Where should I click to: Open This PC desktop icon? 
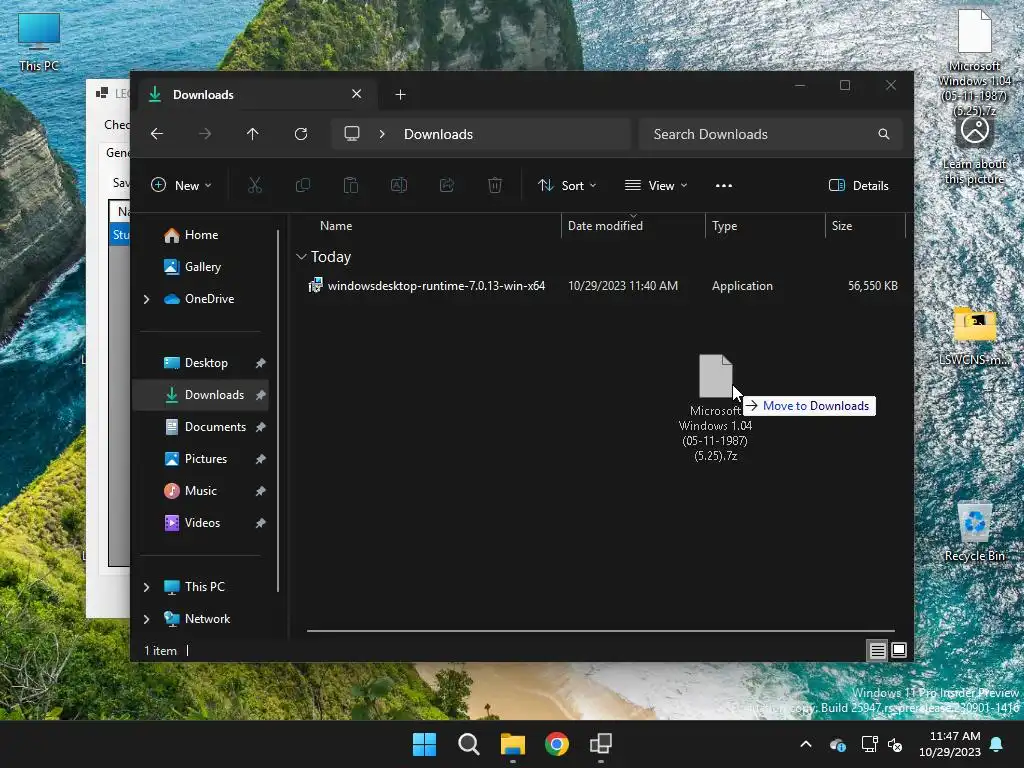(x=39, y=42)
